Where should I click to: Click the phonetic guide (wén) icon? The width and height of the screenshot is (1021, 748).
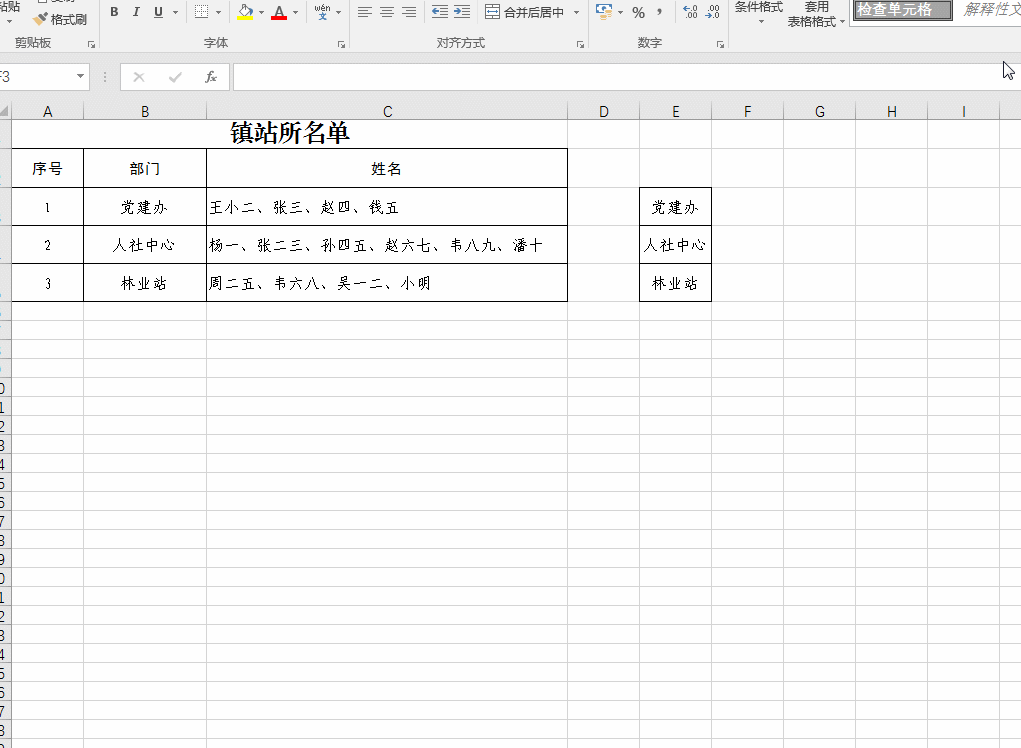click(x=322, y=12)
